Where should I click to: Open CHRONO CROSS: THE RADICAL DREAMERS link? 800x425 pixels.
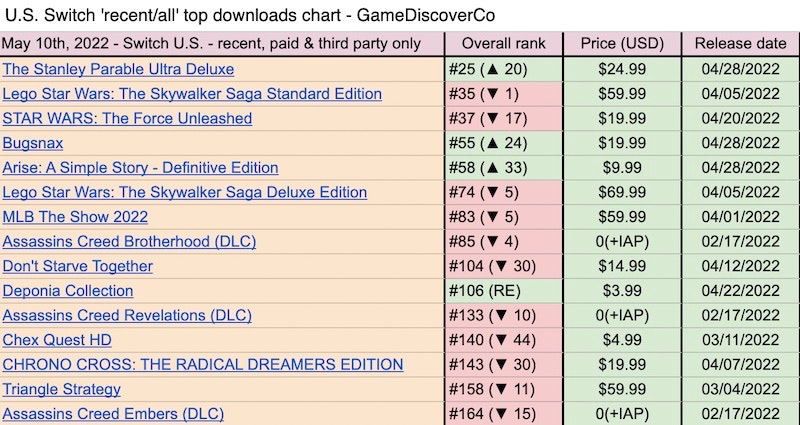[203, 364]
